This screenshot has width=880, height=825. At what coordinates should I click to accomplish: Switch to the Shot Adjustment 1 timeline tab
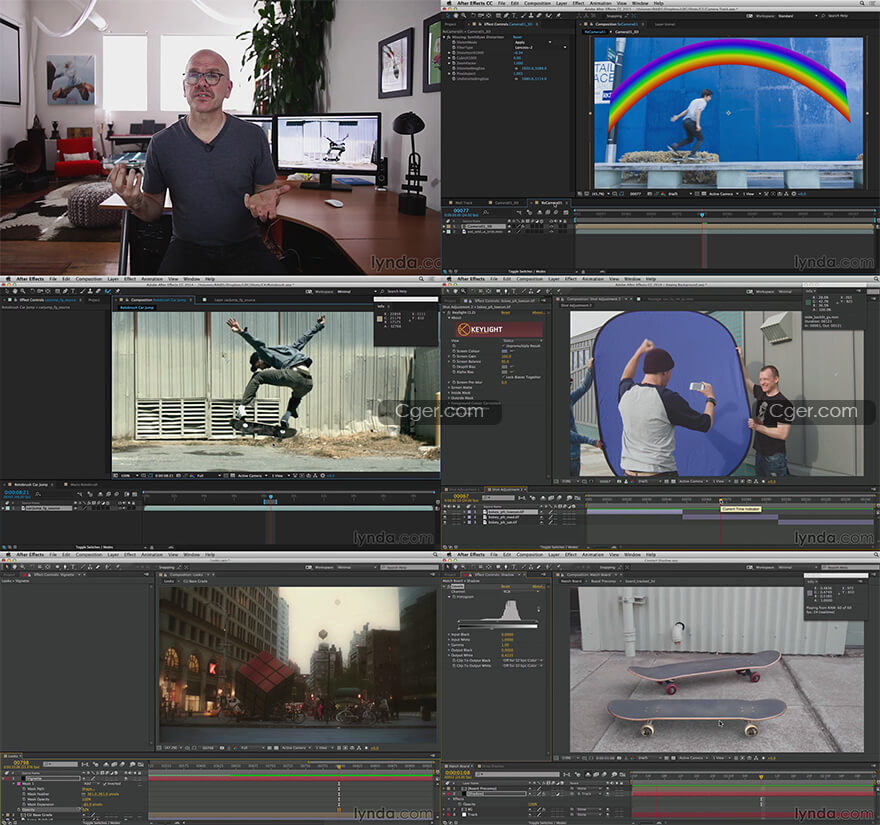pos(463,489)
